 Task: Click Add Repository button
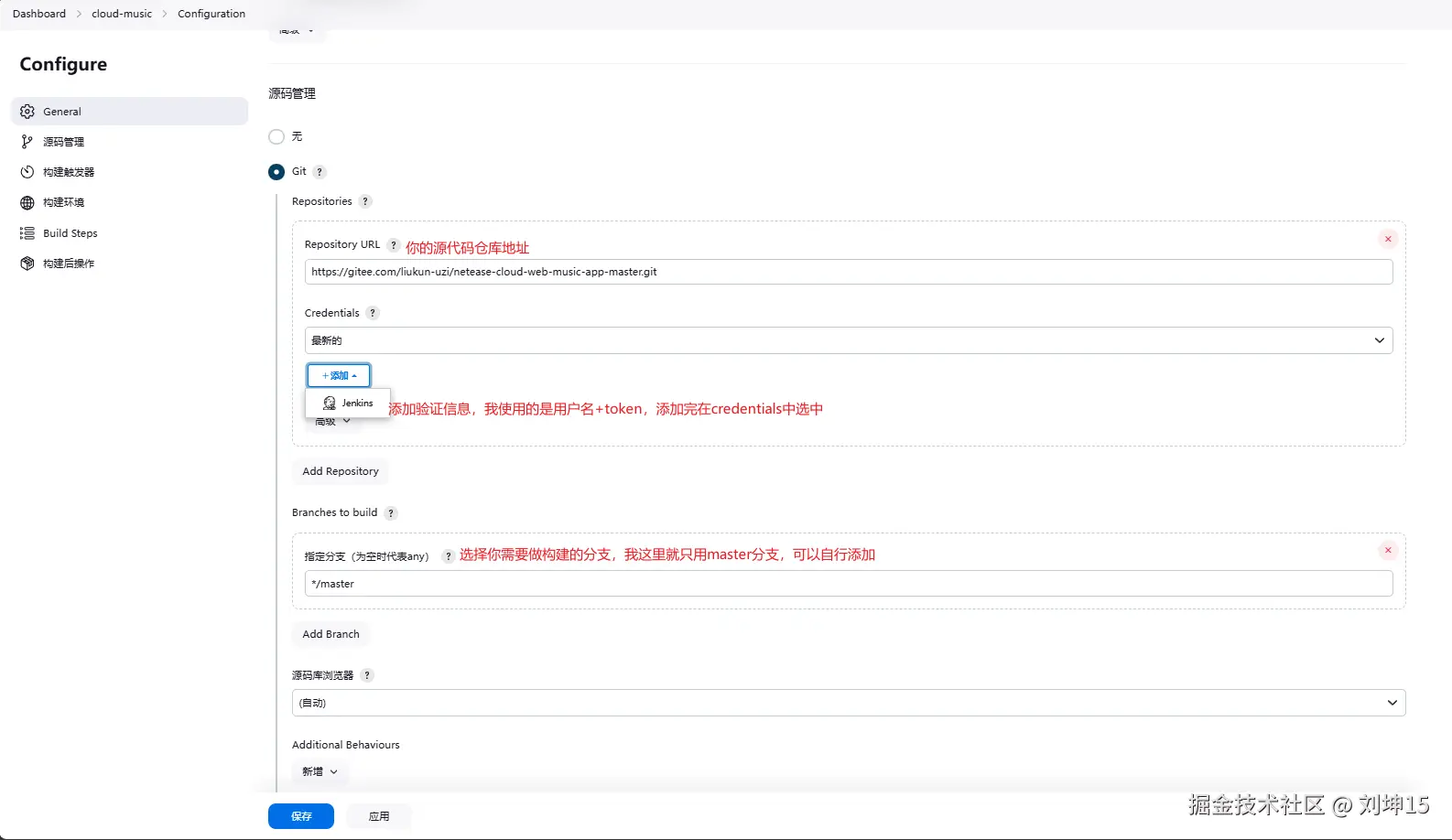coord(341,471)
